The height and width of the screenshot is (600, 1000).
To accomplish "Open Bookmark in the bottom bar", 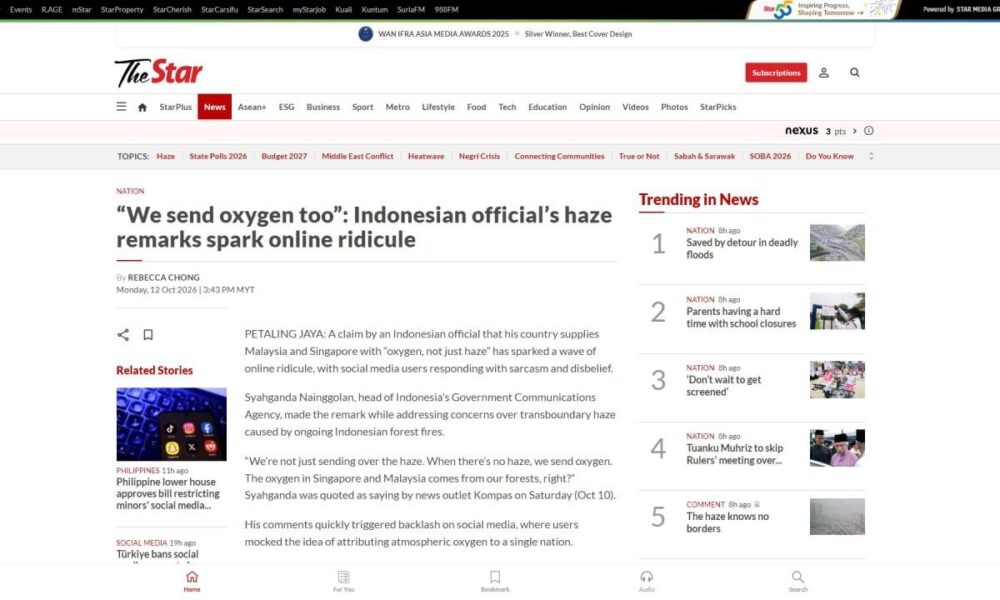I will [x=495, y=581].
